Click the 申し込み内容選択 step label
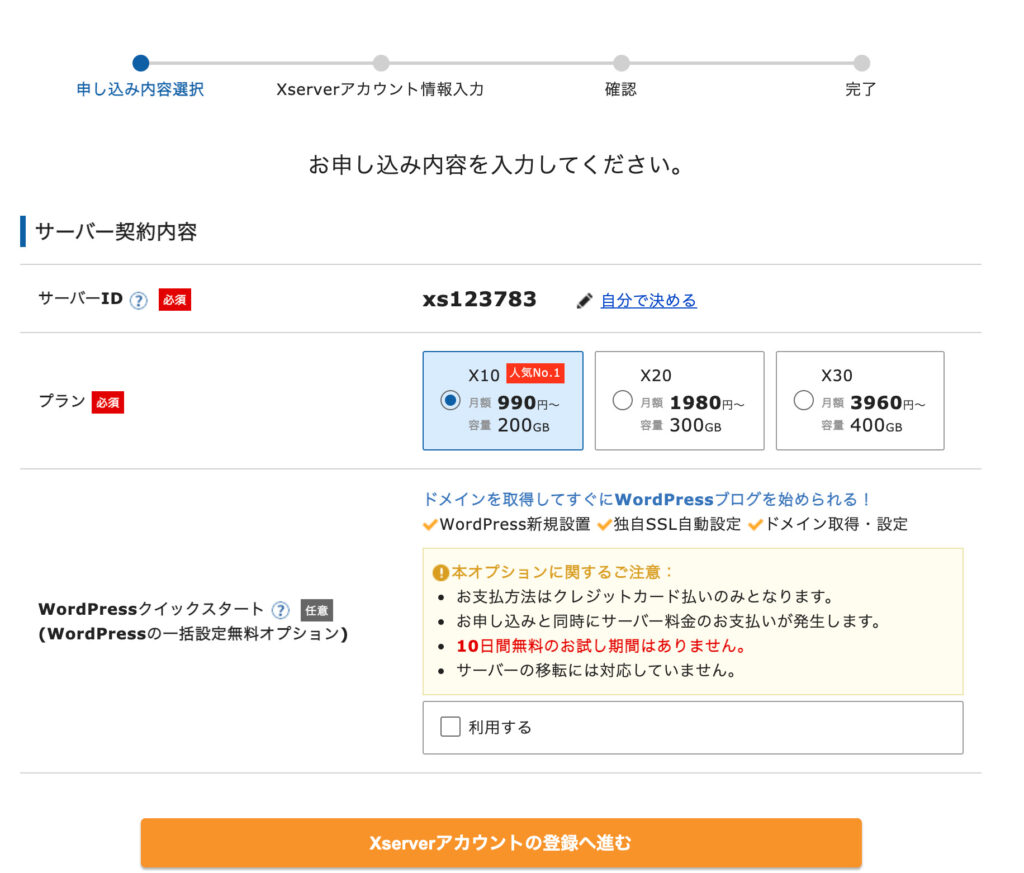The width and height of the screenshot is (1024, 873). click(140, 89)
